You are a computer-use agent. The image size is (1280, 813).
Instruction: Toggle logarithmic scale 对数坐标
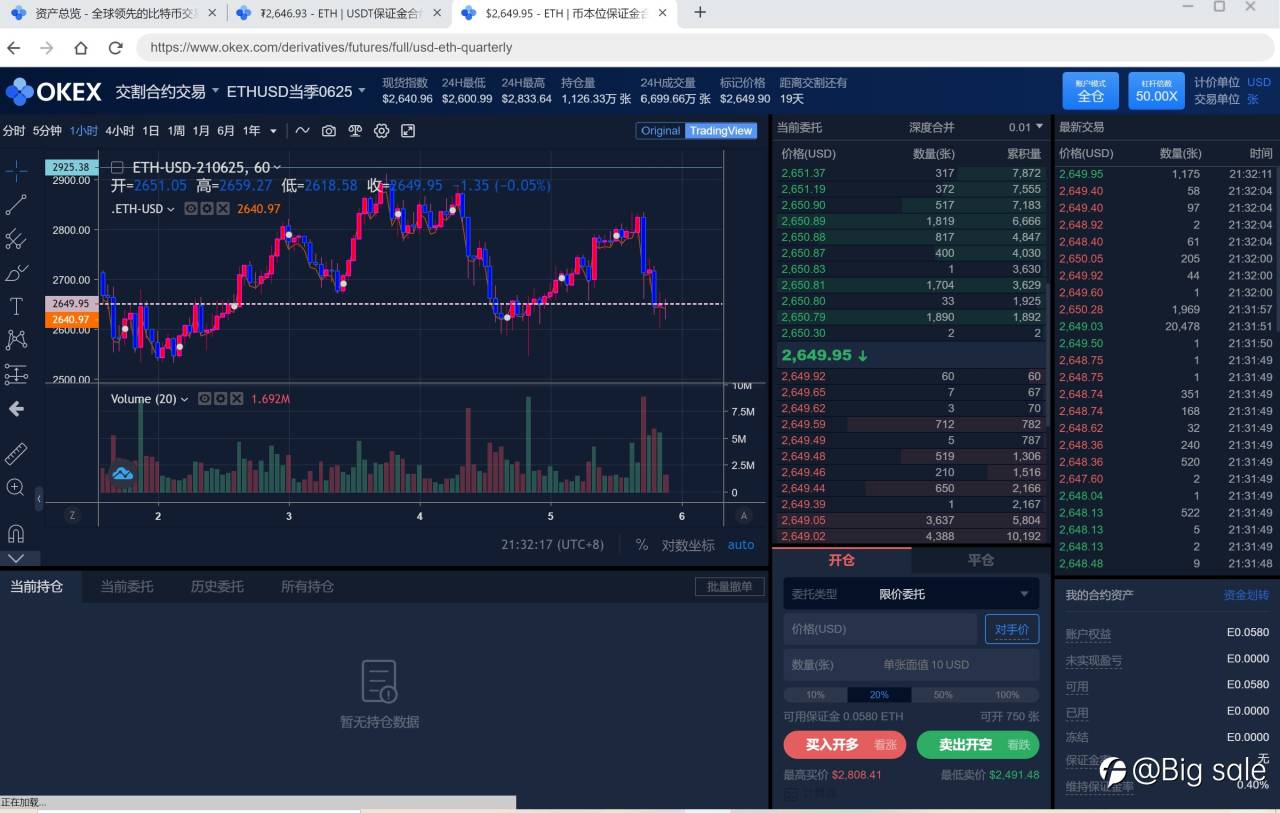(688, 545)
